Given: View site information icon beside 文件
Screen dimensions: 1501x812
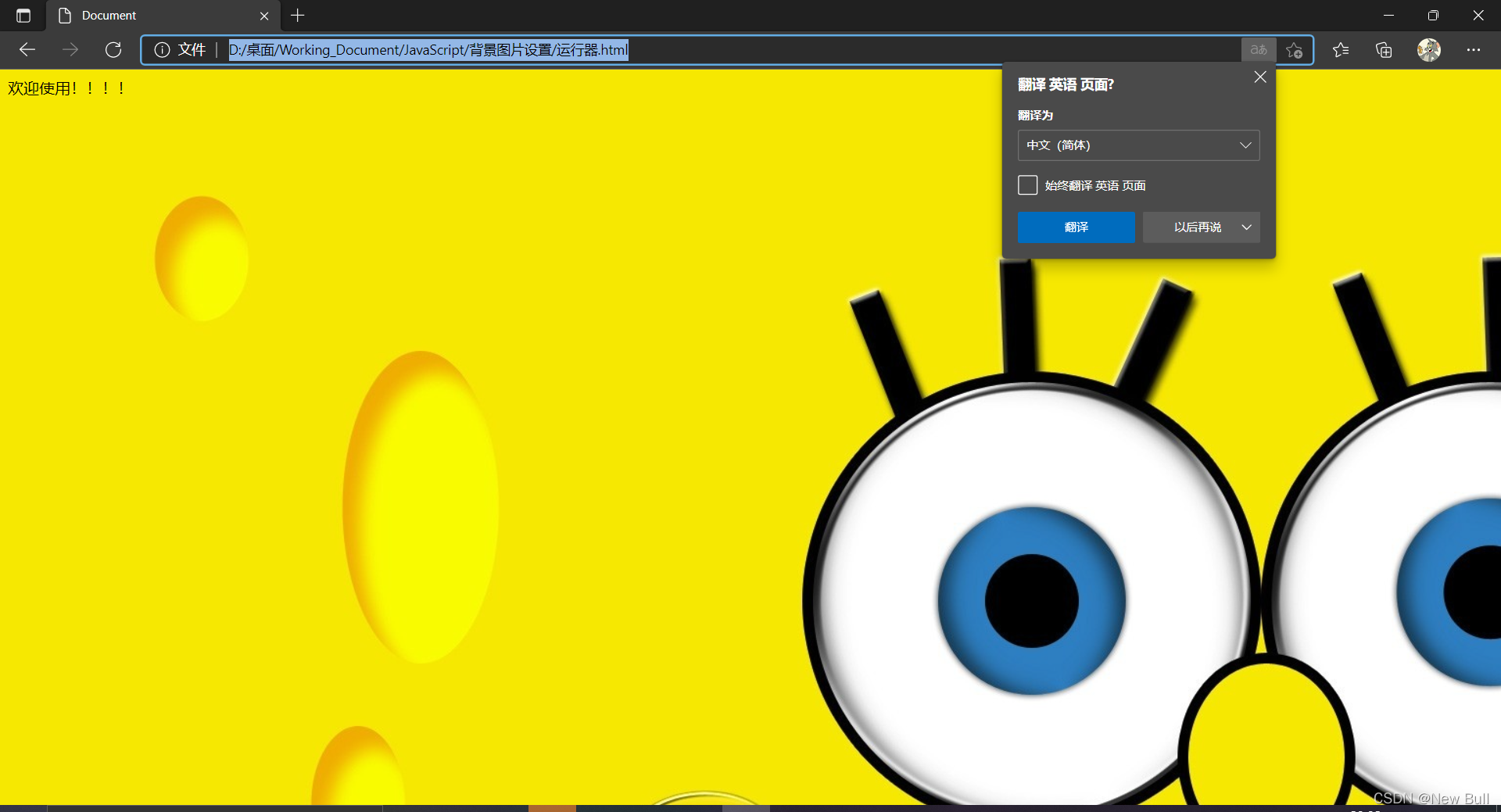Looking at the screenshot, I should pyautogui.click(x=162, y=50).
